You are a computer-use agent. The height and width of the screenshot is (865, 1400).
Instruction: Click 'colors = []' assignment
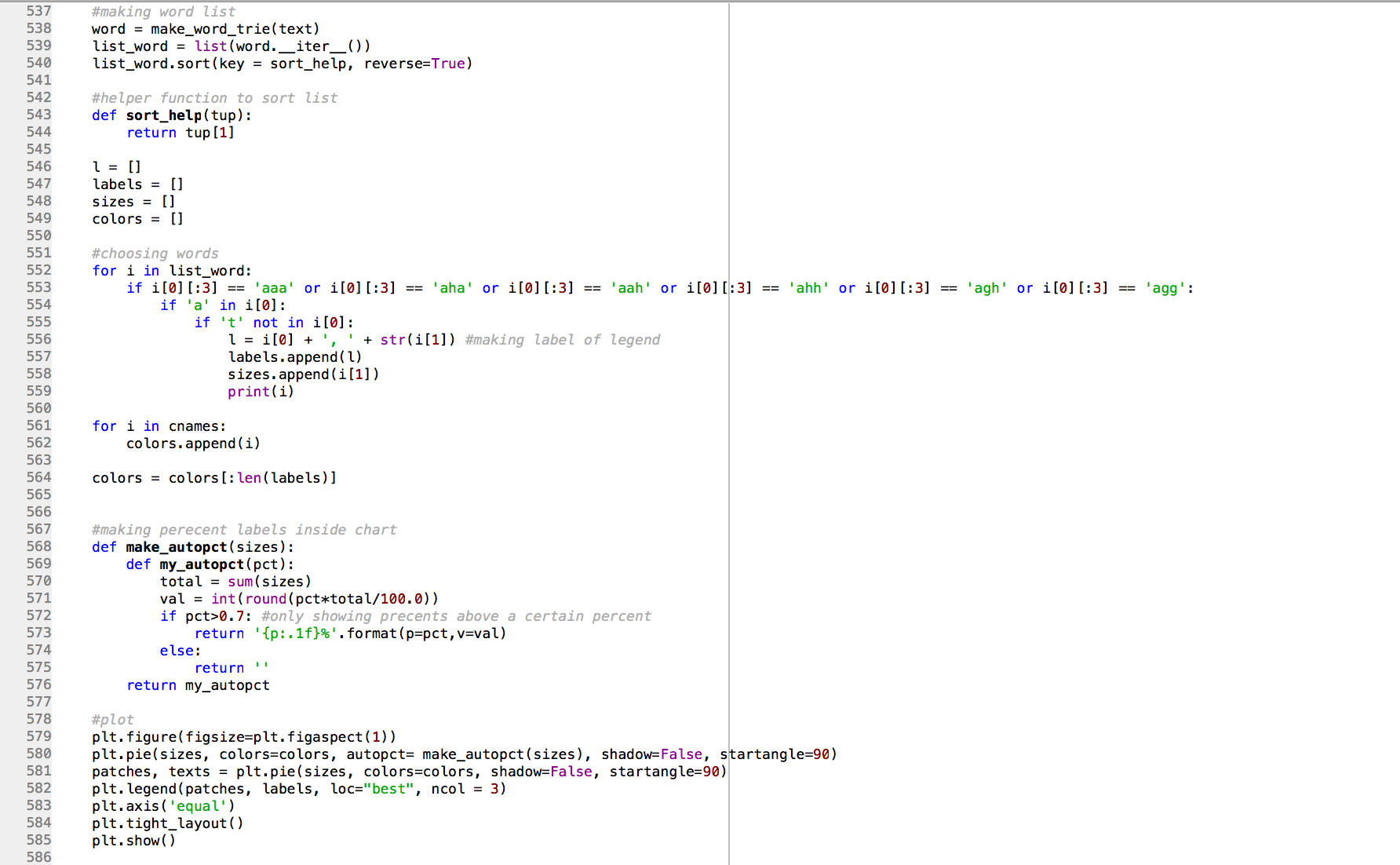(138, 219)
